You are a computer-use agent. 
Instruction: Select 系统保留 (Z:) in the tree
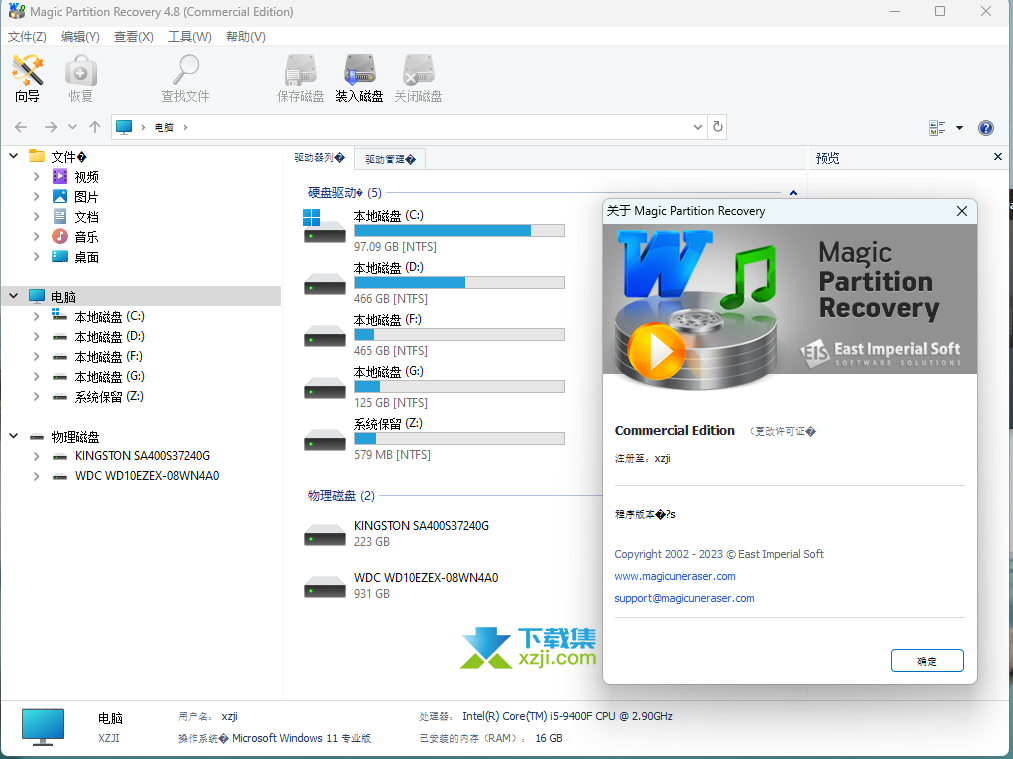109,397
